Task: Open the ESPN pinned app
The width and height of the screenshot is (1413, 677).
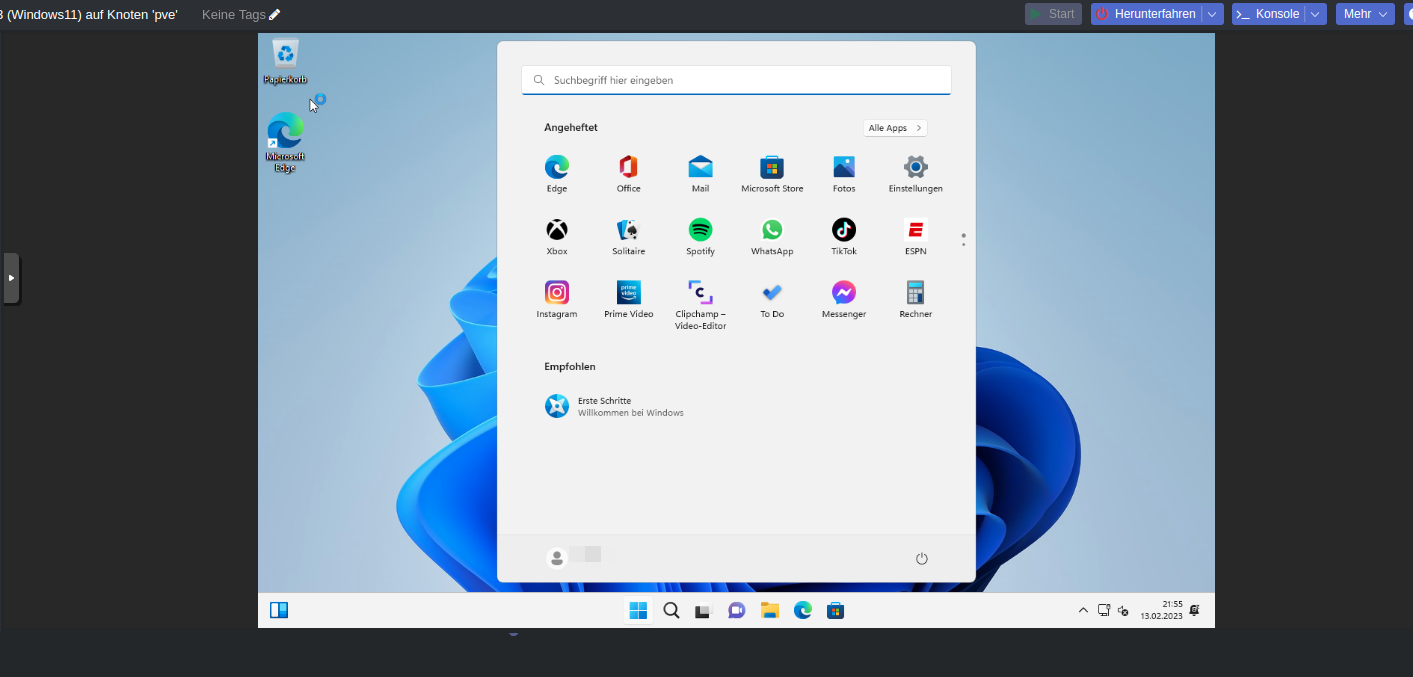Action: click(916, 237)
